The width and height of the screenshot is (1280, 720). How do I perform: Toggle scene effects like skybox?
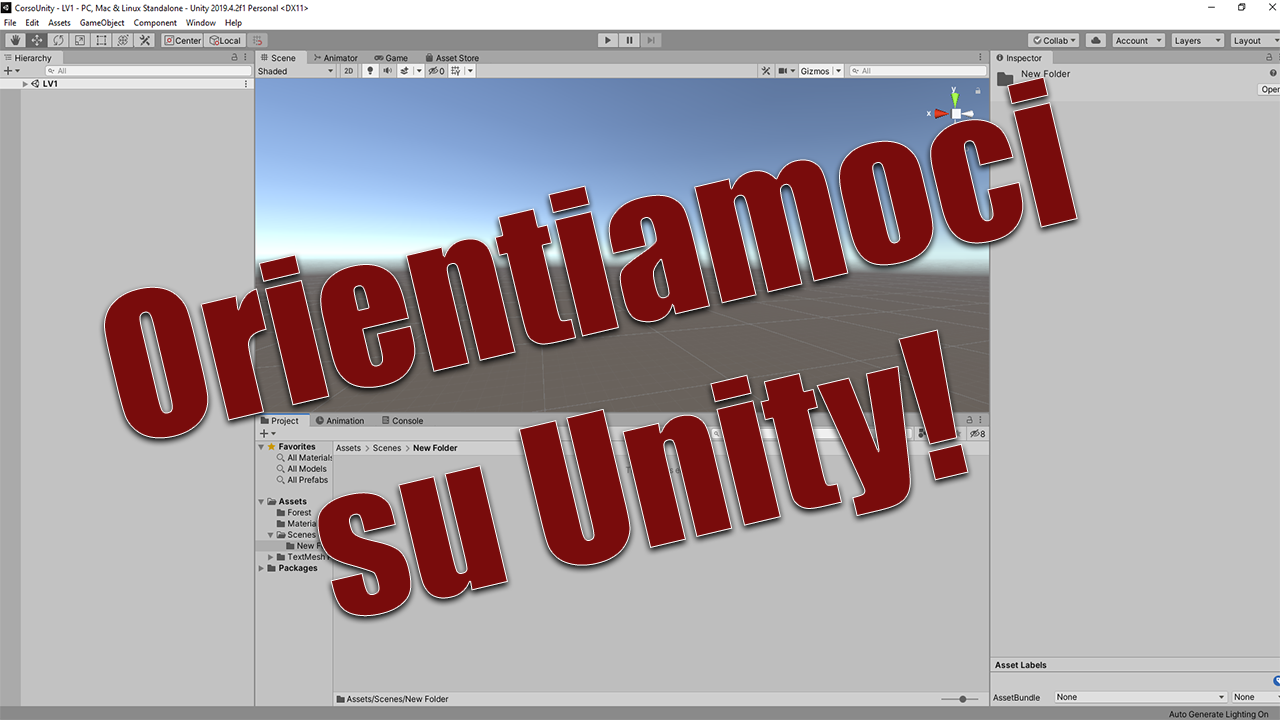(404, 71)
